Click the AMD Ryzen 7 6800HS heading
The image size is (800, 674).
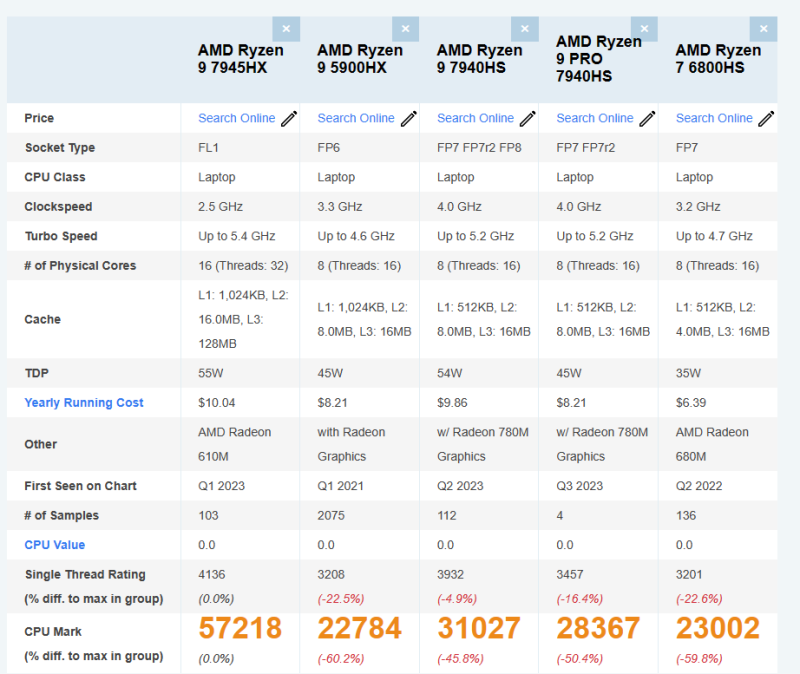point(718,59)
